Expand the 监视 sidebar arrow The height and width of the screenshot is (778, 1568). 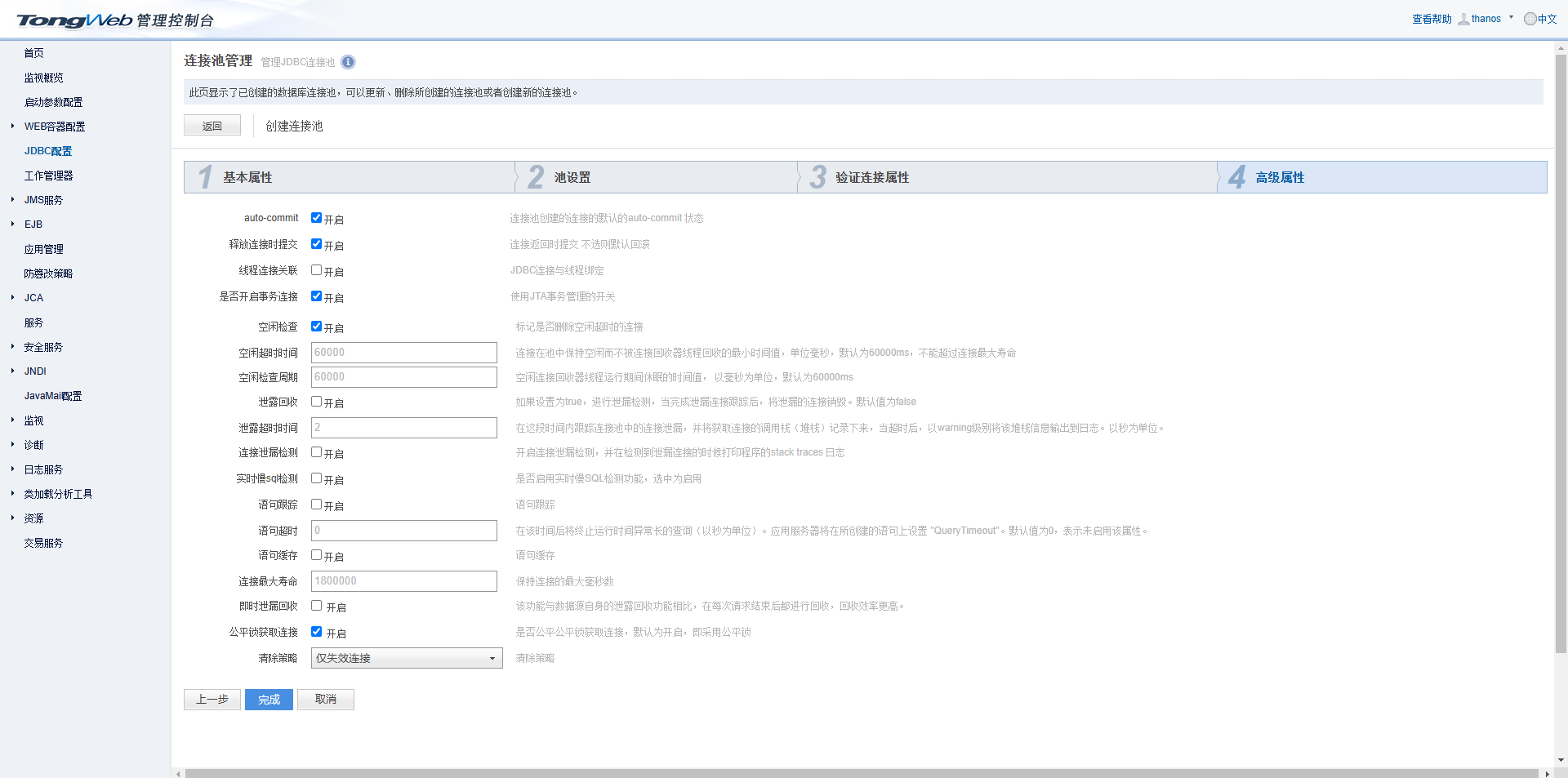point(12,420)
